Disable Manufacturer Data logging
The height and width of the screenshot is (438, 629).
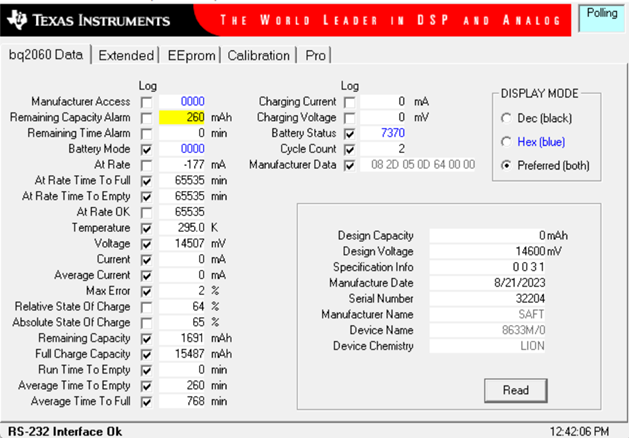(x=349, y=165)
